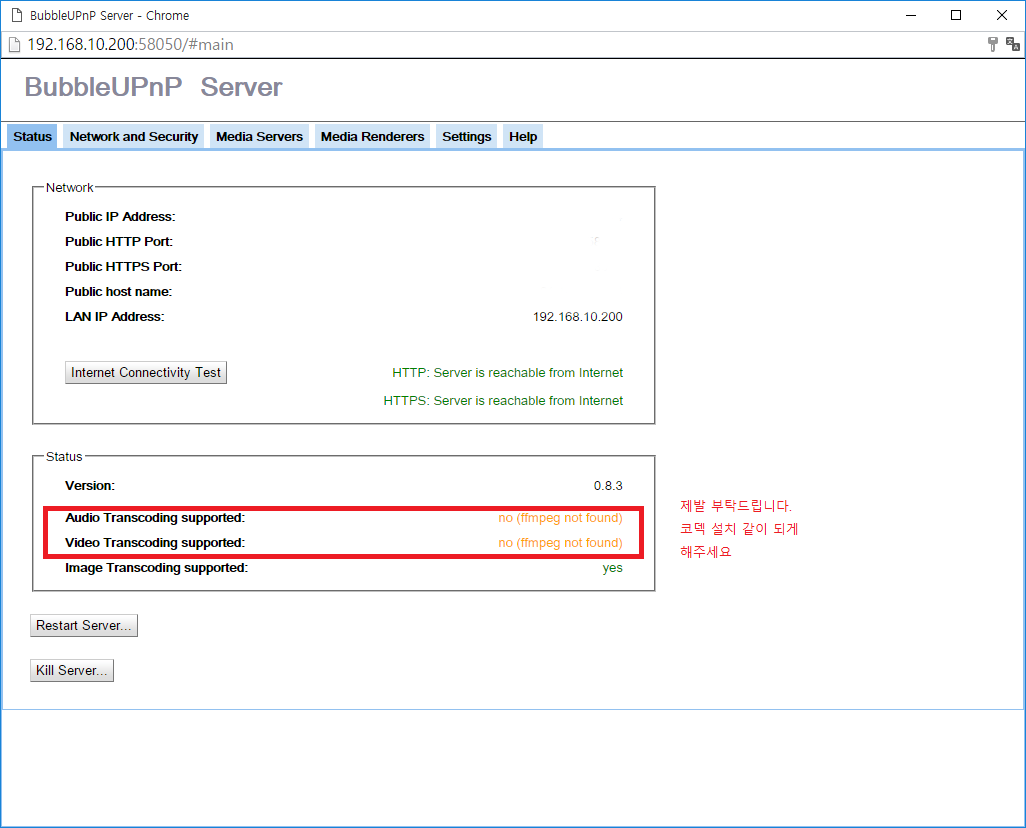Click the Restart Server button

tap(84, 625)
